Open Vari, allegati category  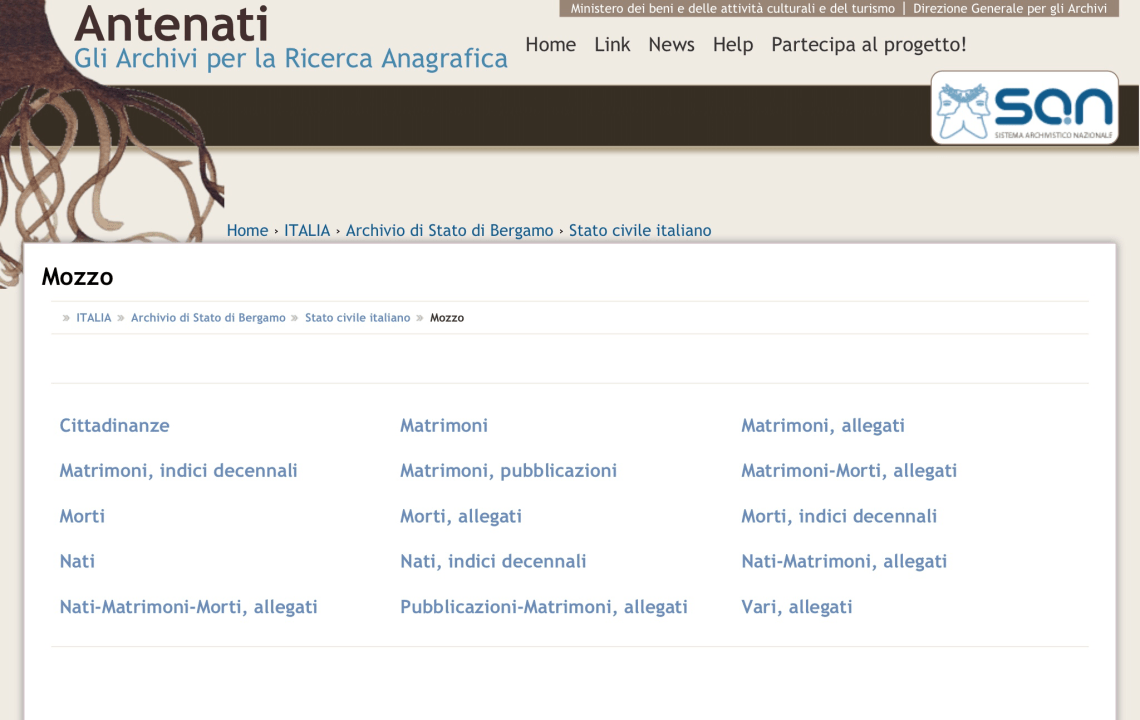pos(796,607)
